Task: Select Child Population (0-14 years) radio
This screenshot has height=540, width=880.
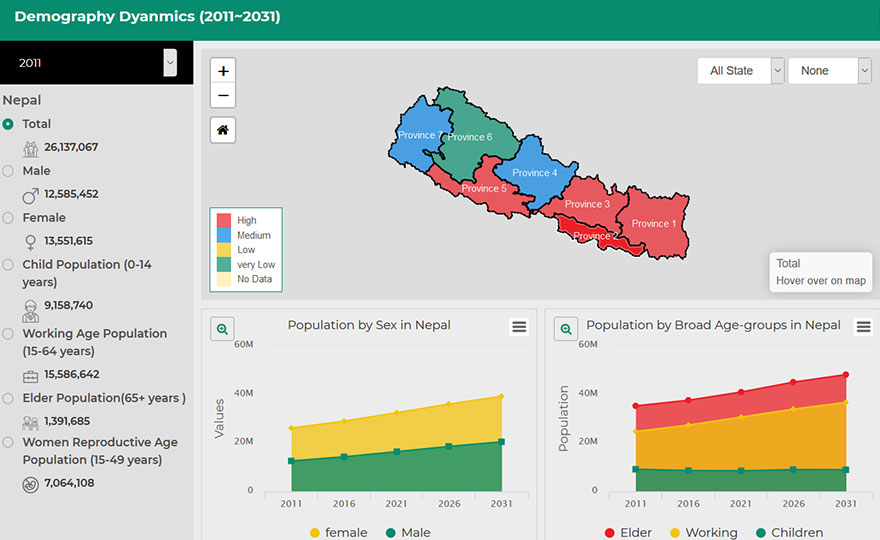Action: [8, 264]
